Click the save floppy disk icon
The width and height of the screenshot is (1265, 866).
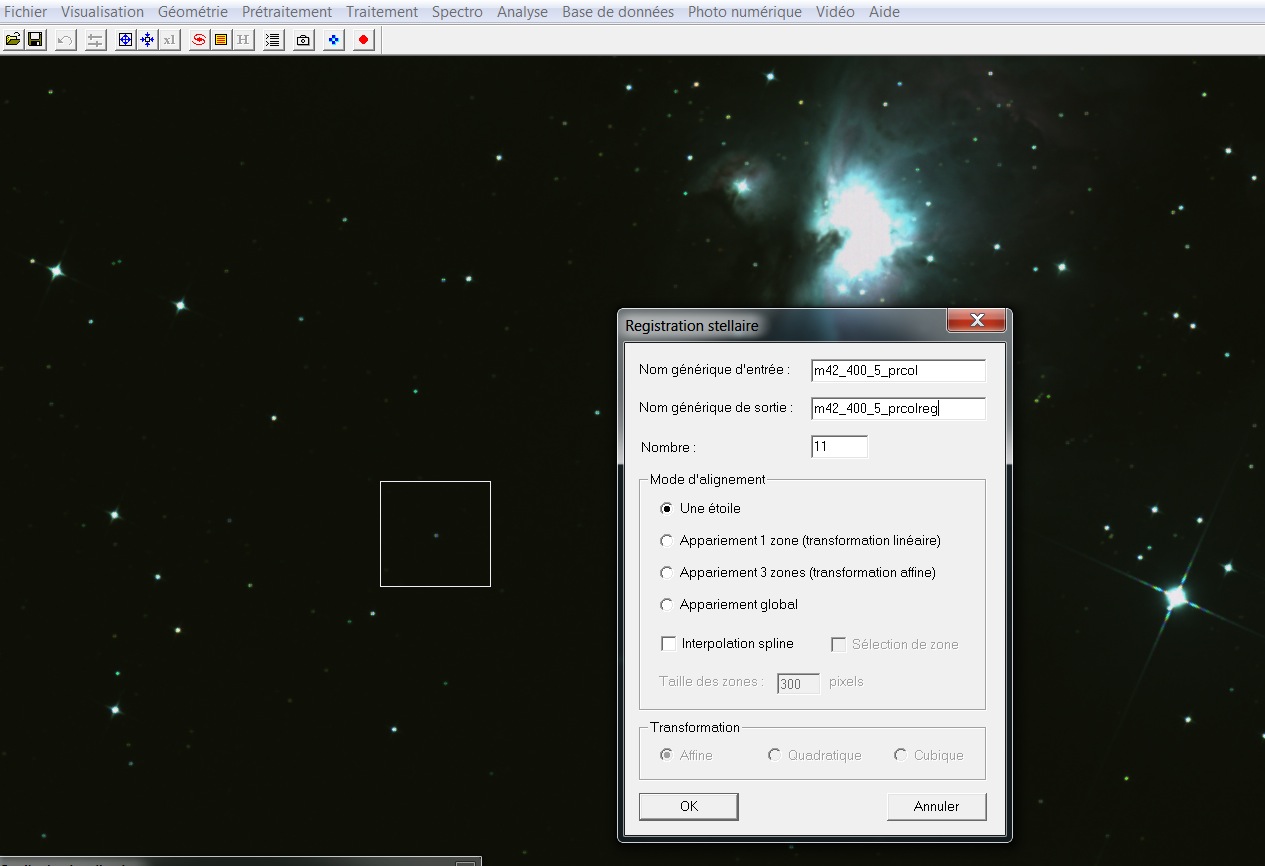tap(35, 40)
